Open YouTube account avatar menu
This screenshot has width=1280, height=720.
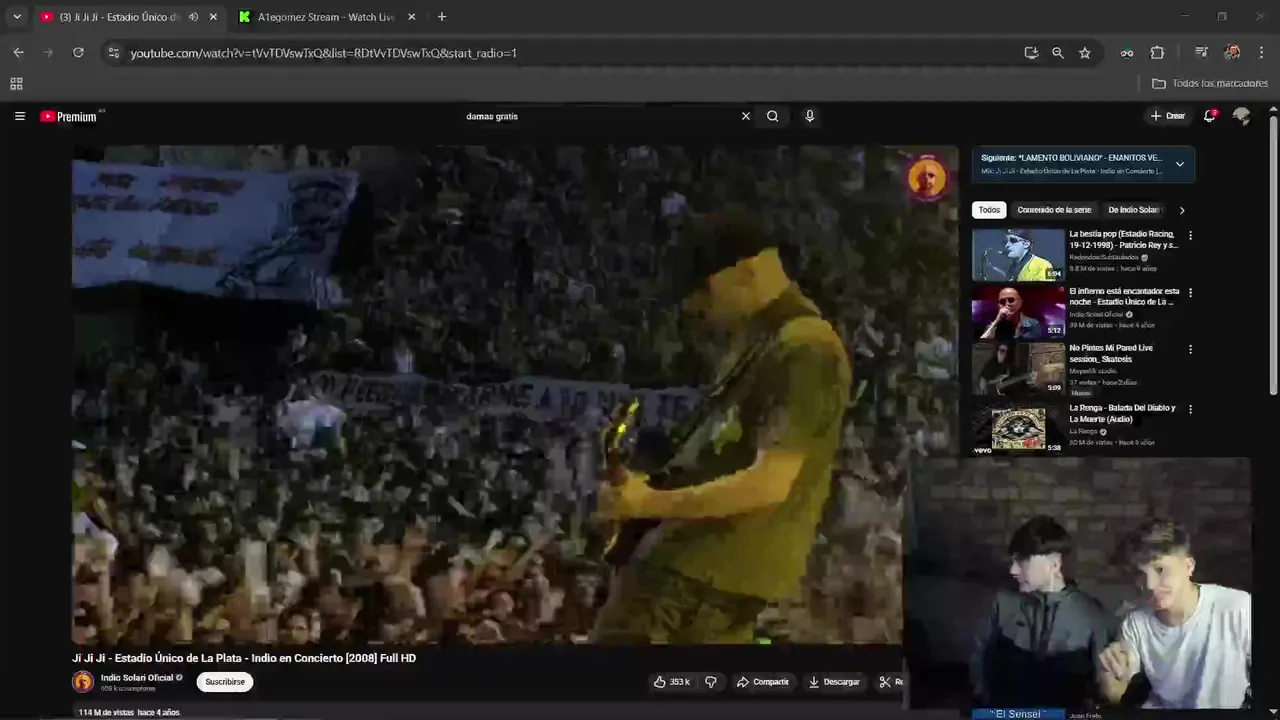click(x=1242, y=116)
